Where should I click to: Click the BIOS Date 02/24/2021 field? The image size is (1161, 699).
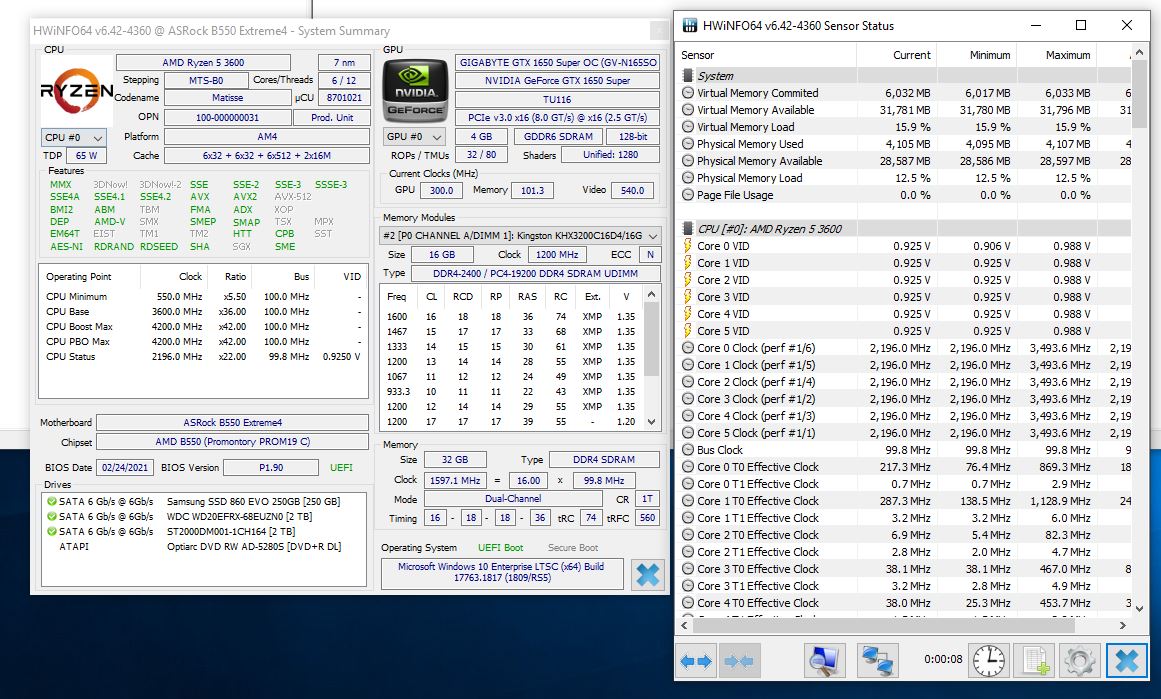pos(125,468)
